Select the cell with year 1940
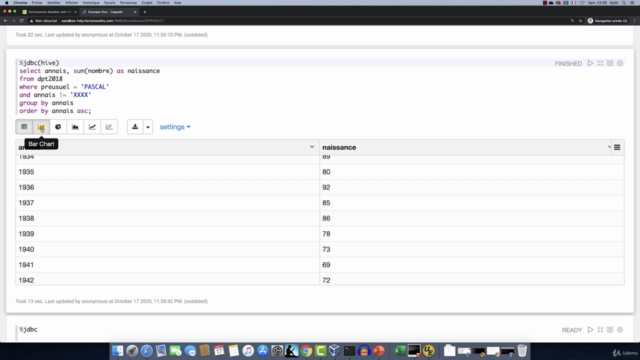The image size is (640, 360). tap(167, 249)
